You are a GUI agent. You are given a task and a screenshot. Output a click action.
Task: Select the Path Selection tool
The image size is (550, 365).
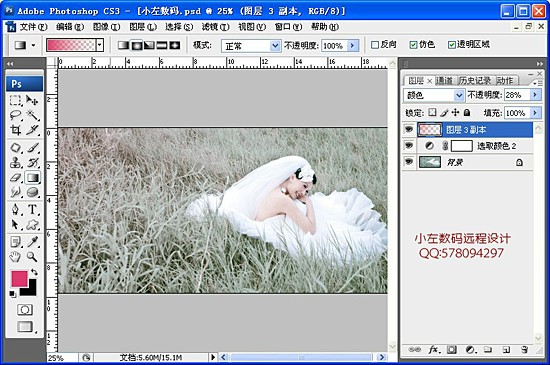15,224
